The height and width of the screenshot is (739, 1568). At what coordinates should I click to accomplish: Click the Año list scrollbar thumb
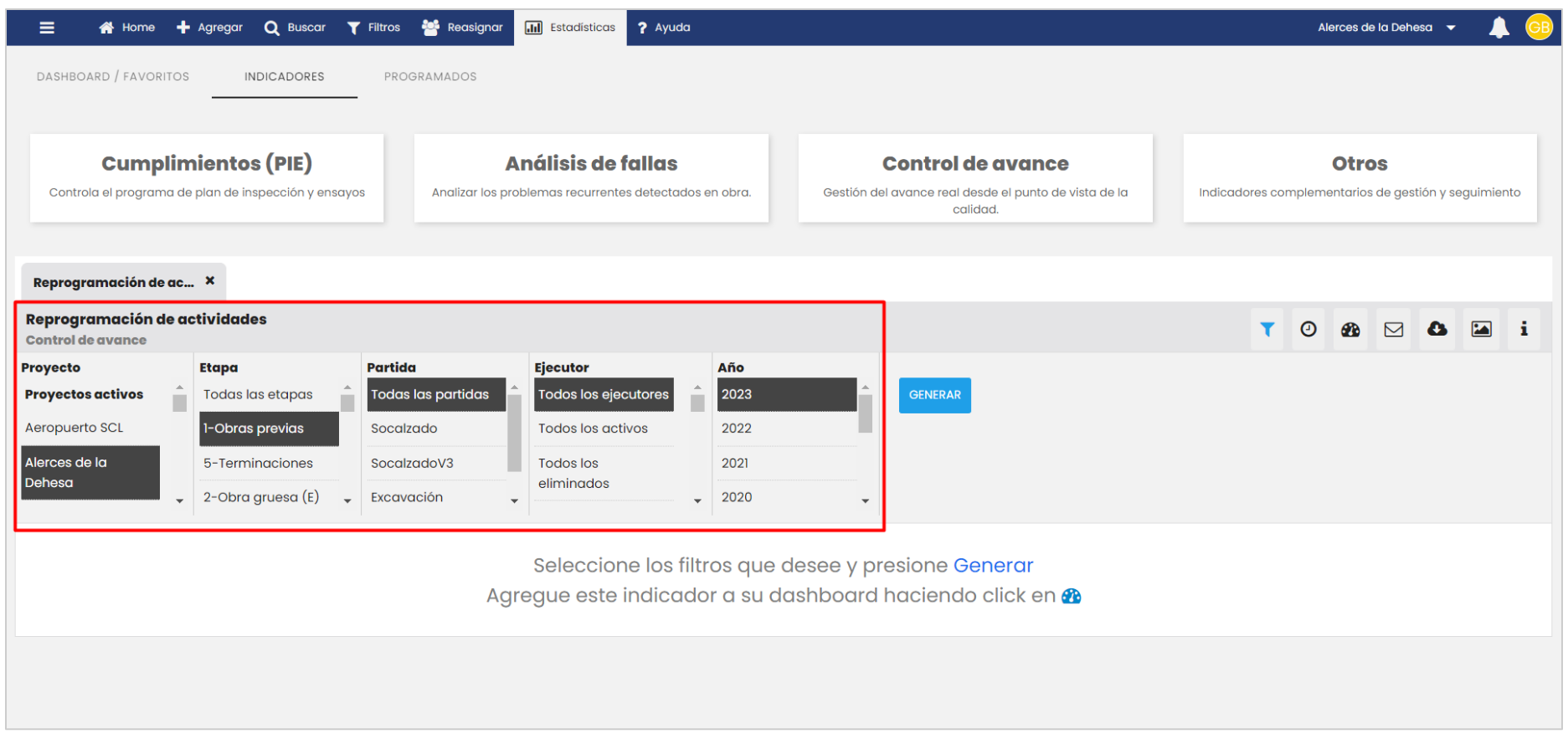click(866, 413)
